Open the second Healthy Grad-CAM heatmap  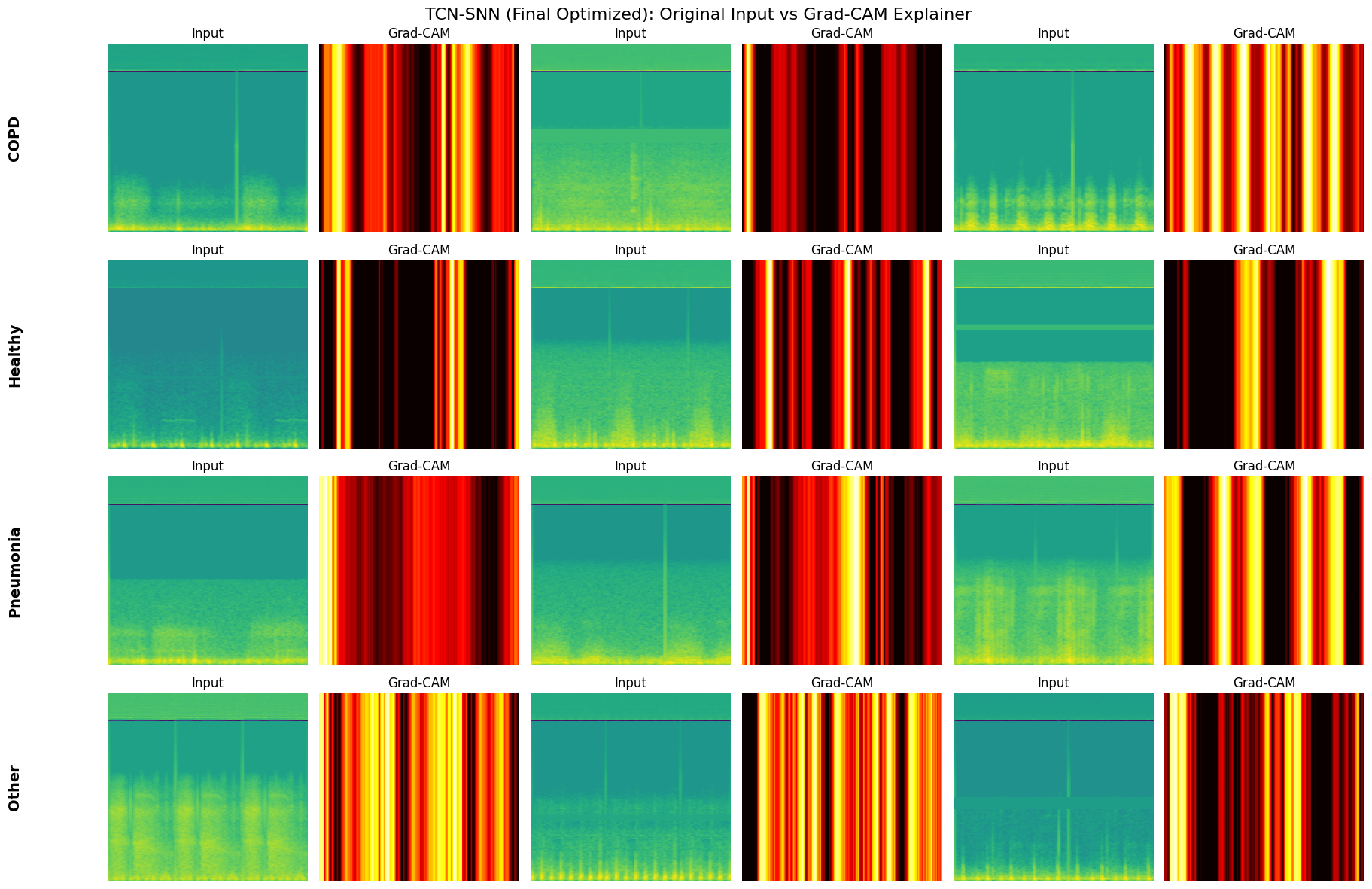[x=842, y=353]
